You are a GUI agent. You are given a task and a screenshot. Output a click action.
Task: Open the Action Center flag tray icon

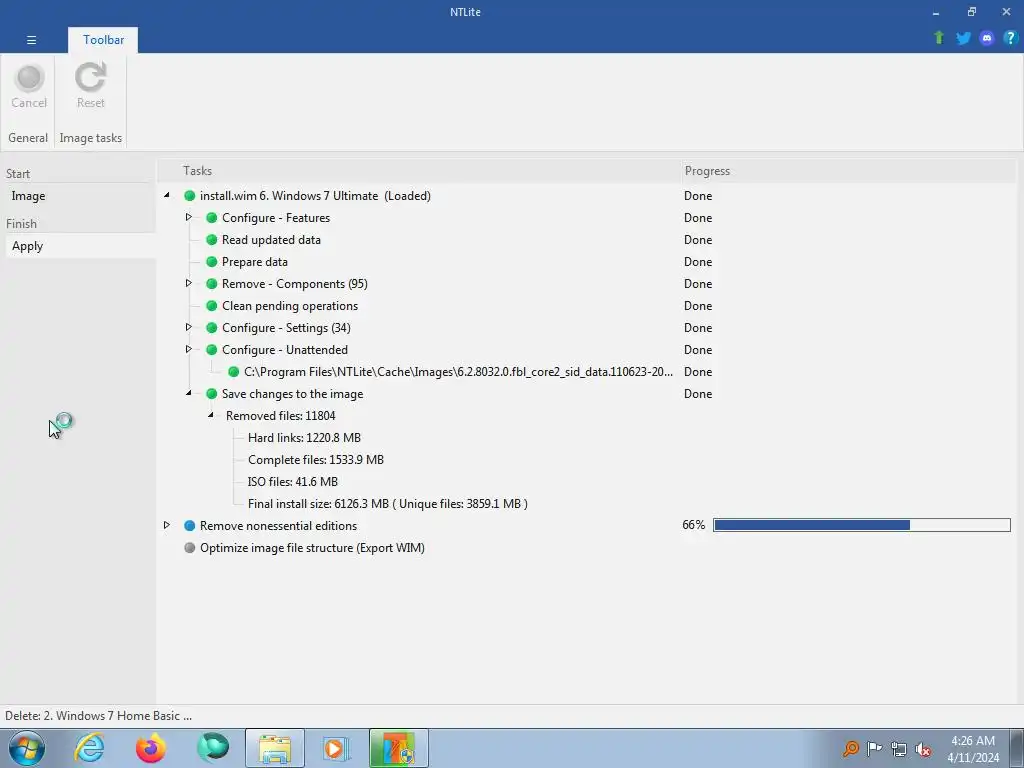point(874,749)
